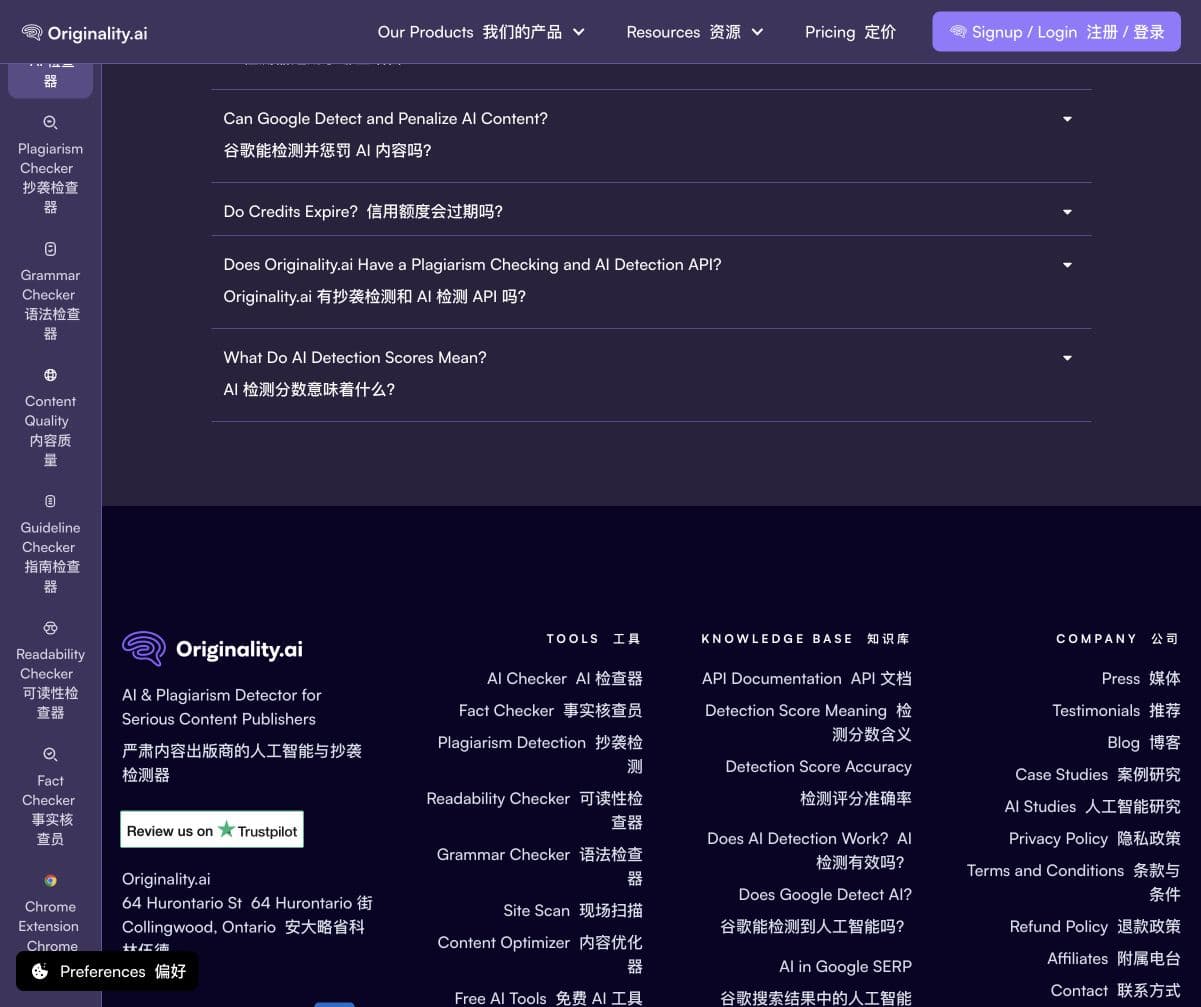The image size is (1201, 1007).
Task: Click the cookie icon in Preferences
Action: tap(40, 971)
